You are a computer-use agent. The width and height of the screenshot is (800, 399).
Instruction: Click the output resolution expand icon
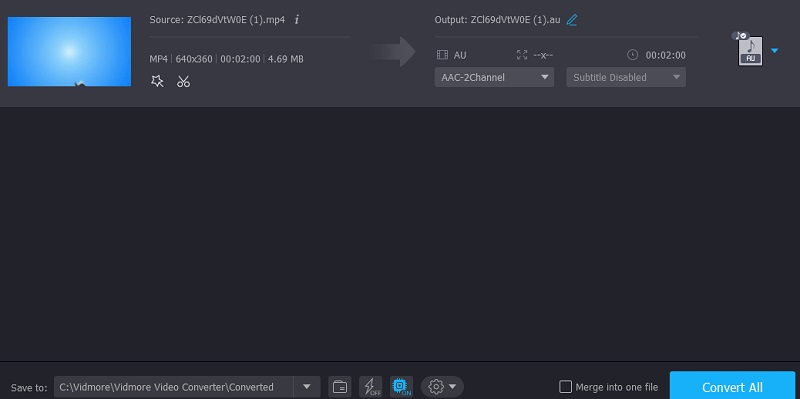coord(521,55)
